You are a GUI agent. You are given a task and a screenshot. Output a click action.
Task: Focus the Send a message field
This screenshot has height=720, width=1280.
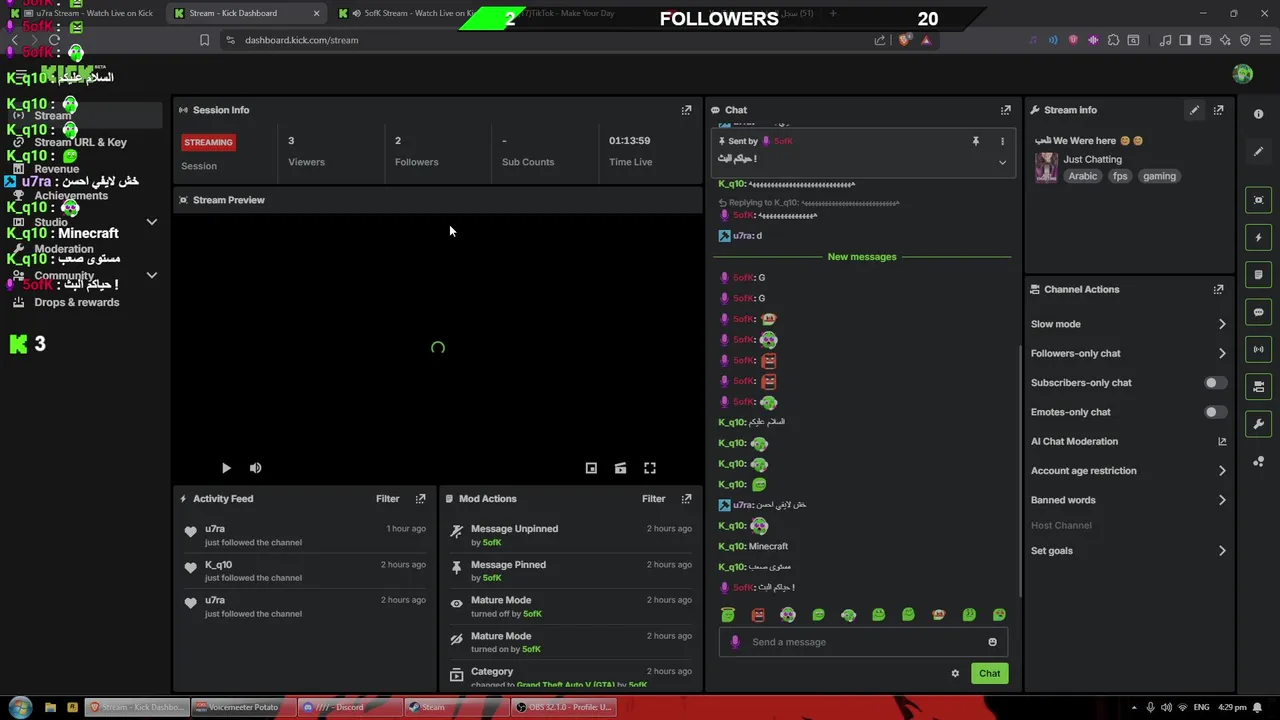point(862,642)
